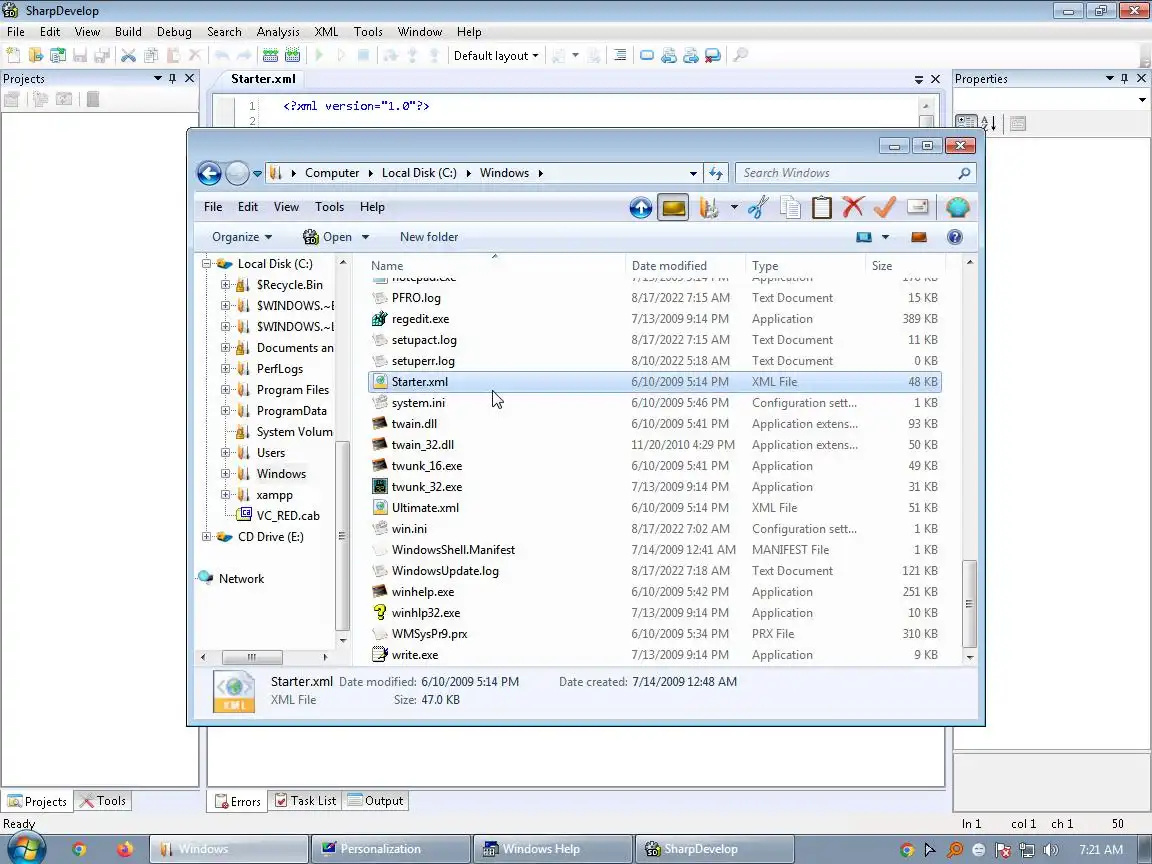1152x864 pixels.
Task: Click the orange checkmark Properties icon in Explorer
Action: pyautogui.click(x=885, y=208)
